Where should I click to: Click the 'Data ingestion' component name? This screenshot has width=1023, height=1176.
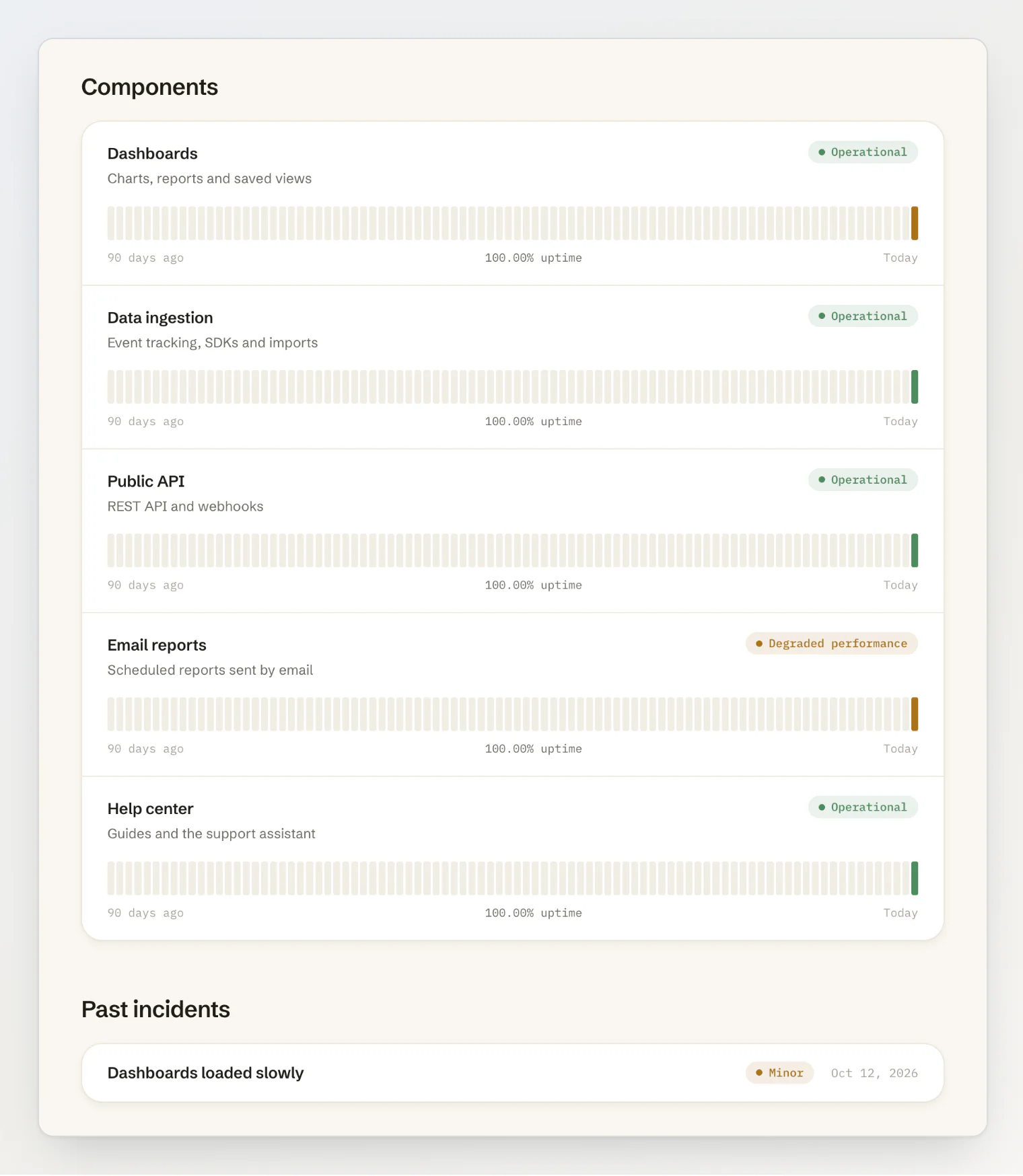(x=160, y=318)
